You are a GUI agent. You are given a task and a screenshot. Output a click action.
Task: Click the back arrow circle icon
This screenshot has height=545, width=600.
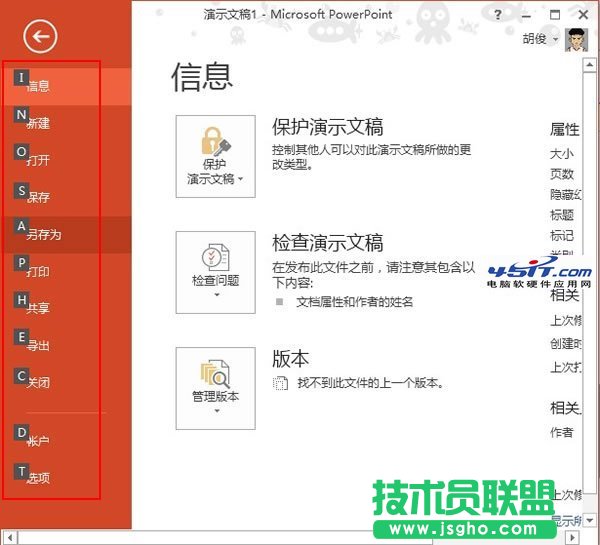tap(41, 37)
